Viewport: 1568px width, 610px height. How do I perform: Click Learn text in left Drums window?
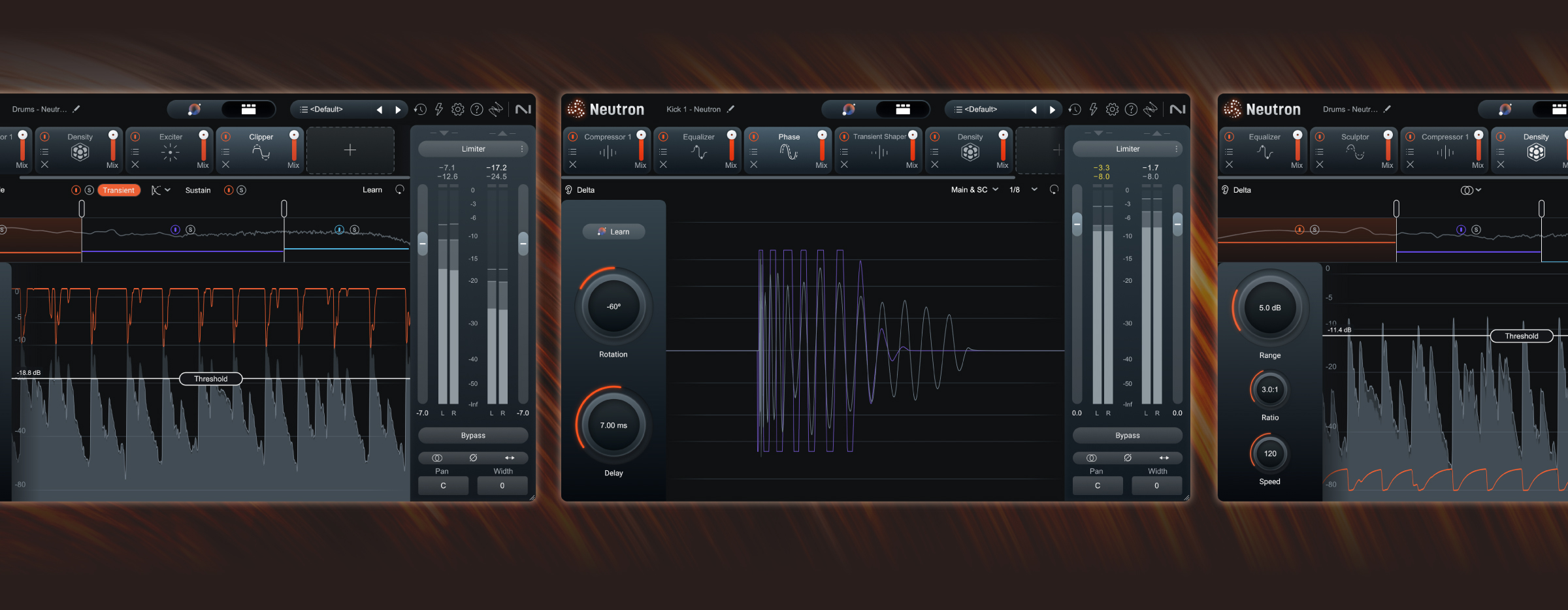pyautogui.click(x=372, y=190)
